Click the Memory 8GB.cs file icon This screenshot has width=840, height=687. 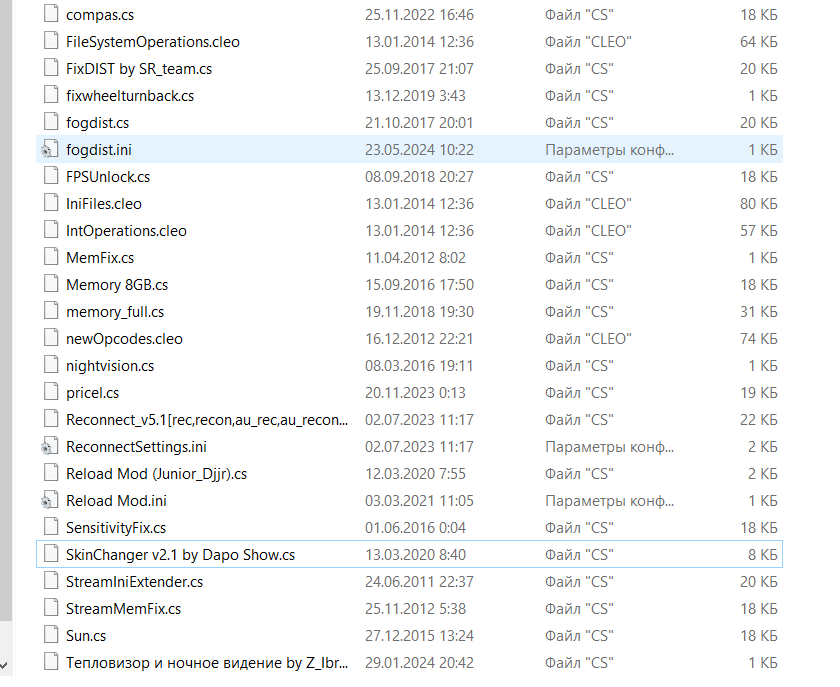click(50, 284)
